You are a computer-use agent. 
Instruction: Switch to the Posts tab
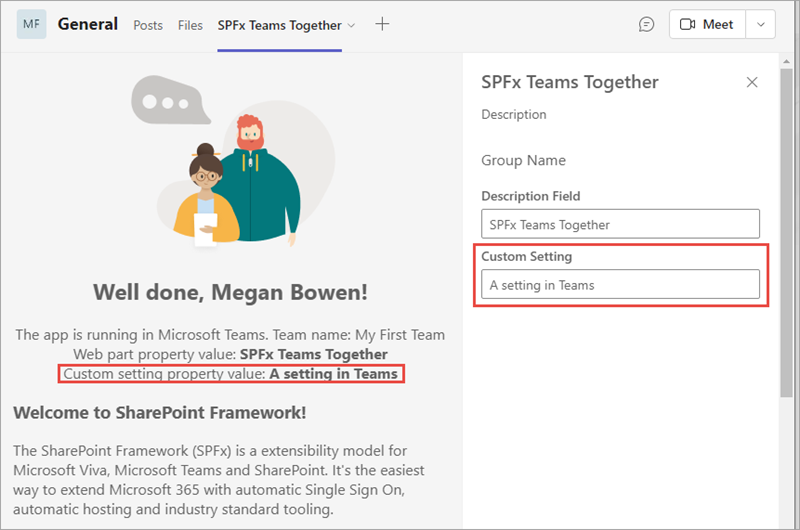(x=148, y=26)
